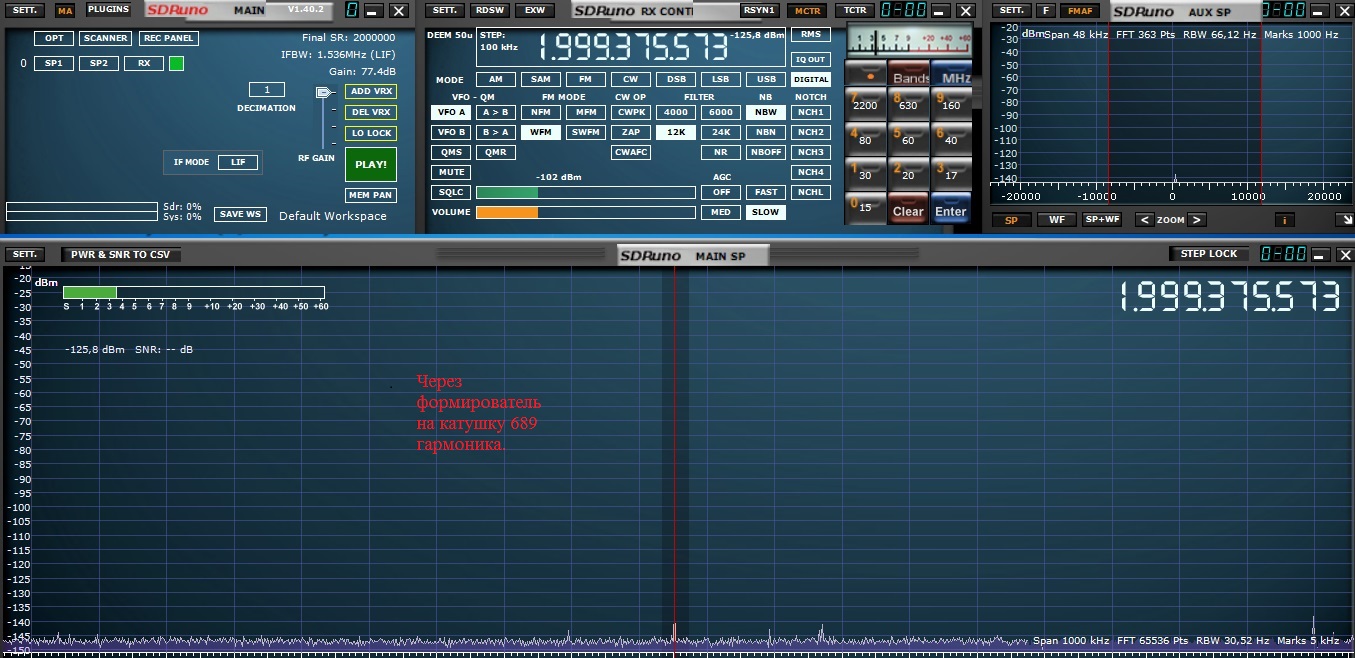Screen dimensions: 1355x658
Task: Enable the NR noise reduction button
Action: tap(721, 152)
